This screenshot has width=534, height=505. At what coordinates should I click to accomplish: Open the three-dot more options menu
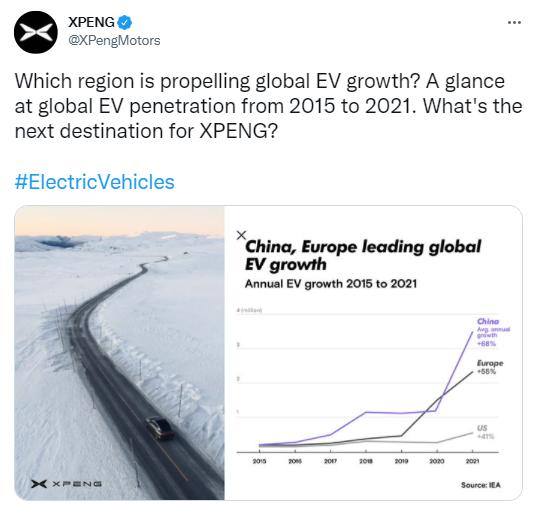pyautogui.click(x=514, y=22)
